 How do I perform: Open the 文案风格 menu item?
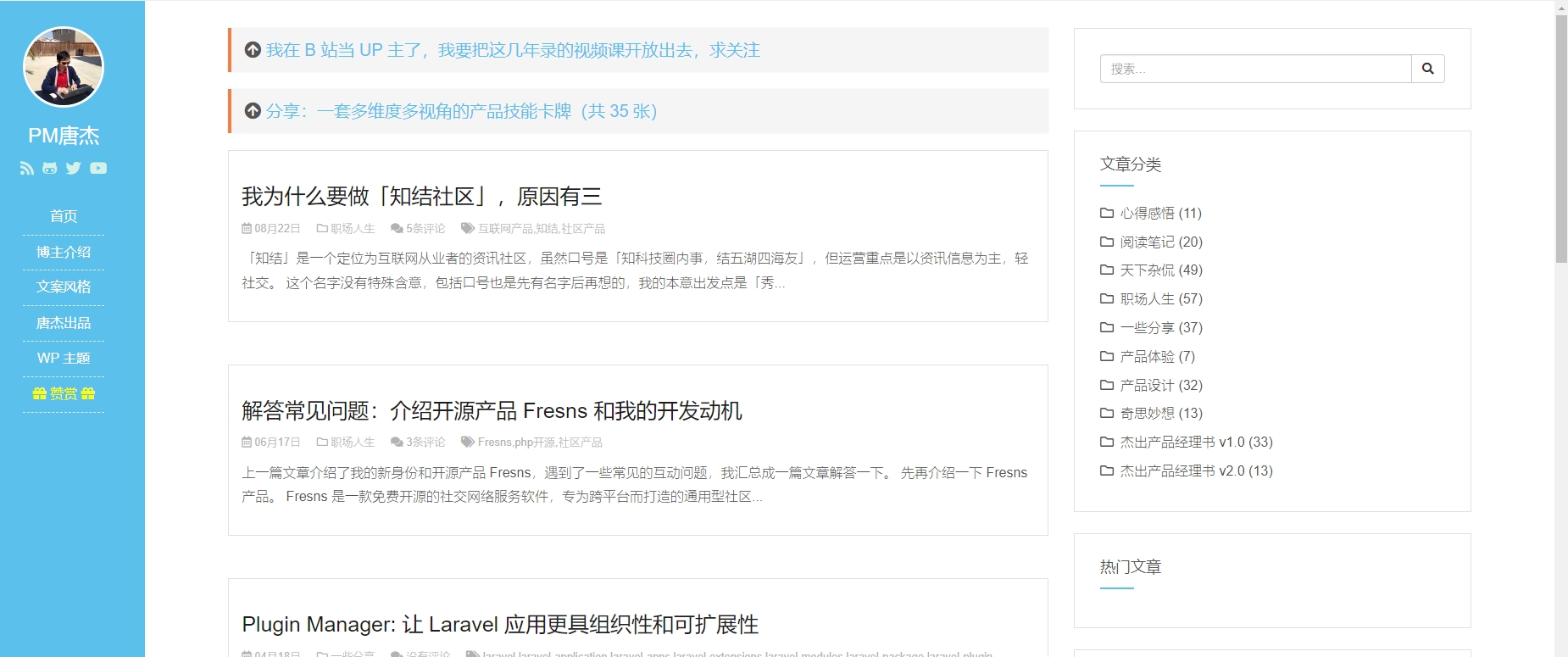point(64,287)
